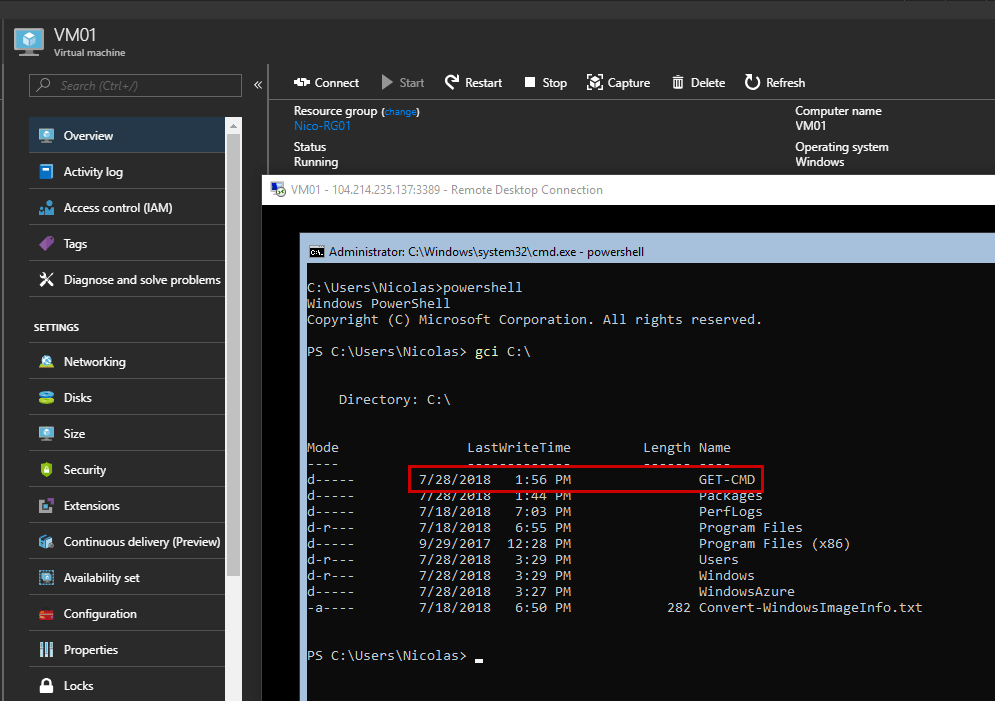The height and width of the screenshot is (701, 995).
Task: Click the Extensions icon
Action: click(46, 506)
